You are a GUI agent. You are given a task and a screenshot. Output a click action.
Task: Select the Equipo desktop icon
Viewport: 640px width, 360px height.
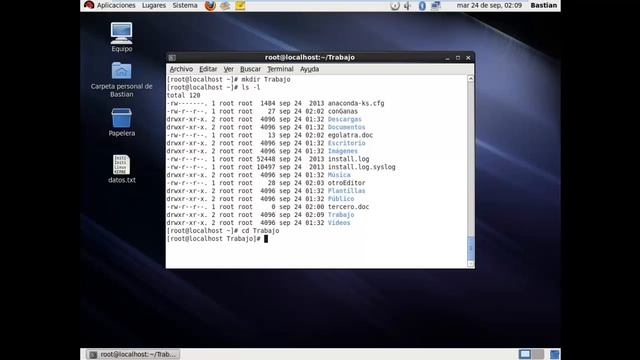coord(122,37)
